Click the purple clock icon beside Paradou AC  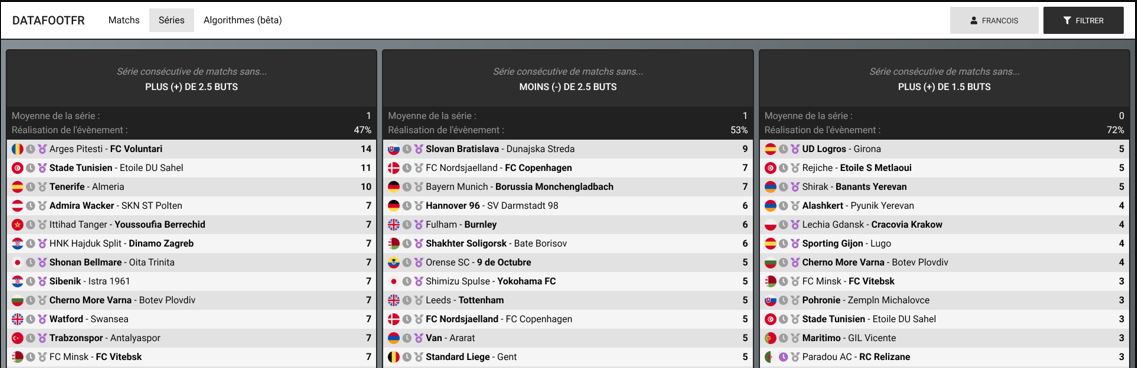point(783,357)
